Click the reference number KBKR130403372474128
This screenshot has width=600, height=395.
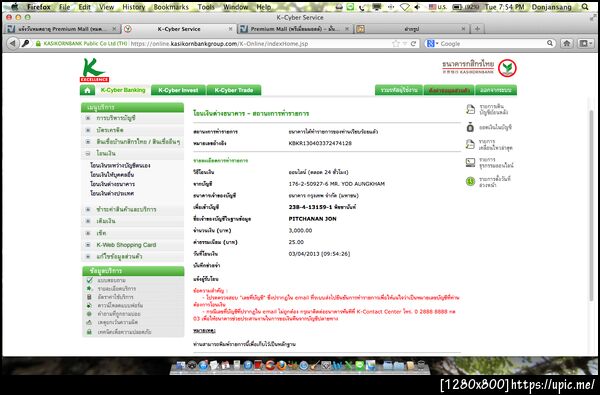coord(320,143)
